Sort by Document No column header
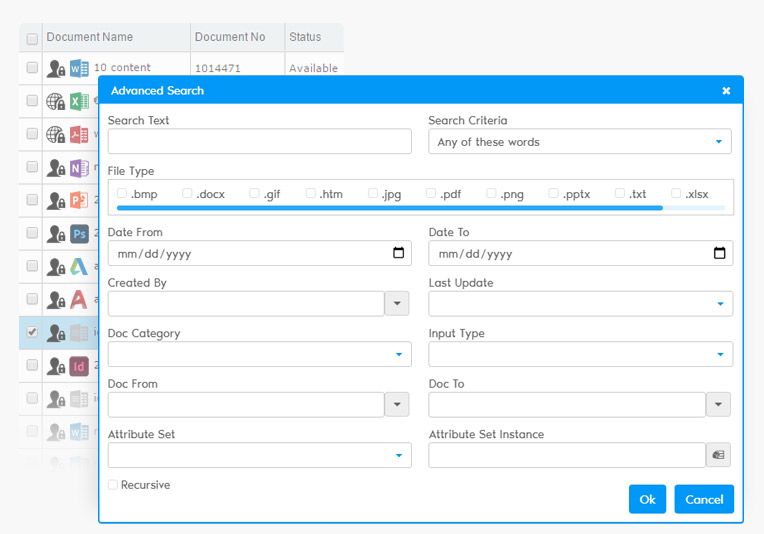Viewport: 764px width, 534px height. [230, 37]
